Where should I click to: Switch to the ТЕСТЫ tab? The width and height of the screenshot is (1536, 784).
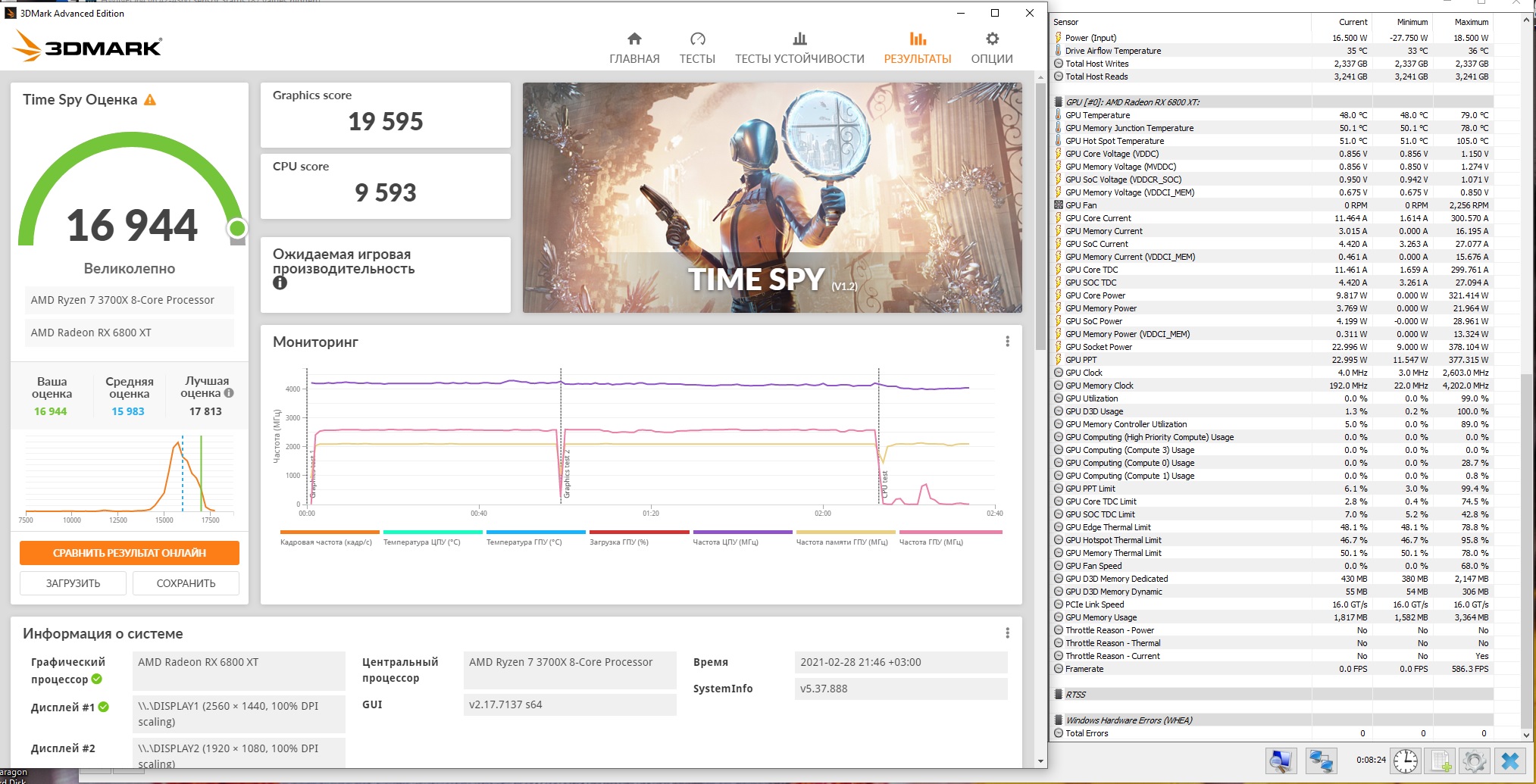coord(697,48)
